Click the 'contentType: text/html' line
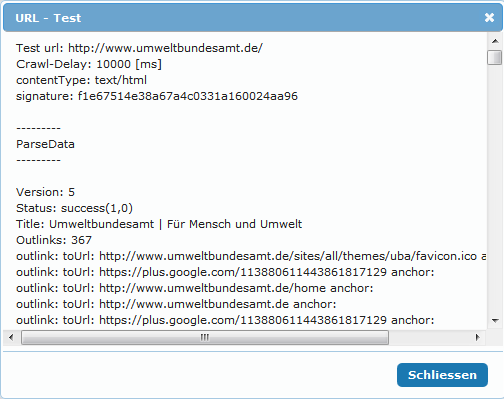 (81, 80)
